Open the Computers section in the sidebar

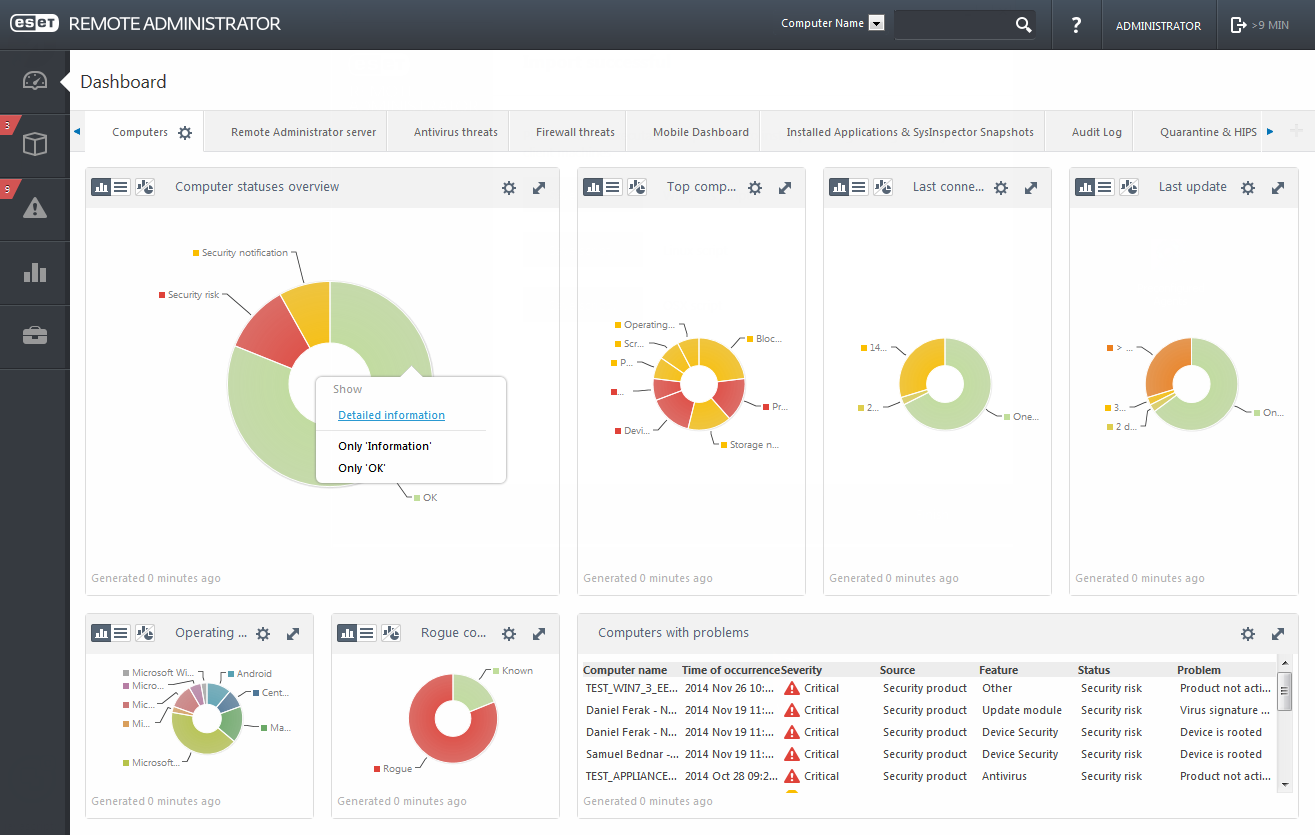pos(35,145)
